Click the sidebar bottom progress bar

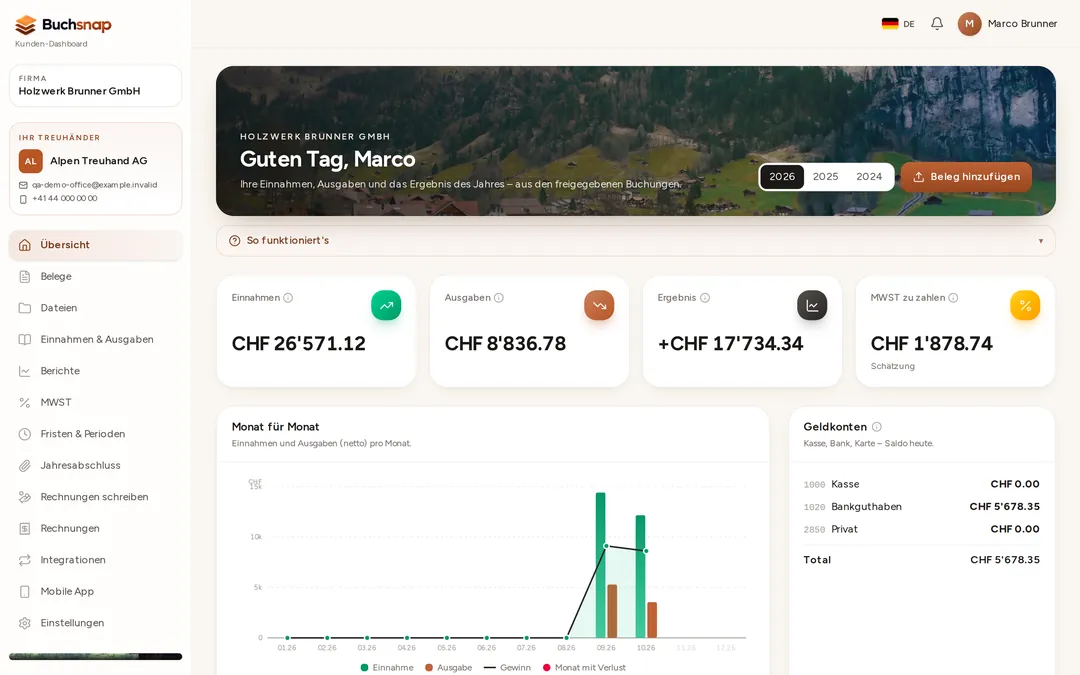[x=96, y=656]
